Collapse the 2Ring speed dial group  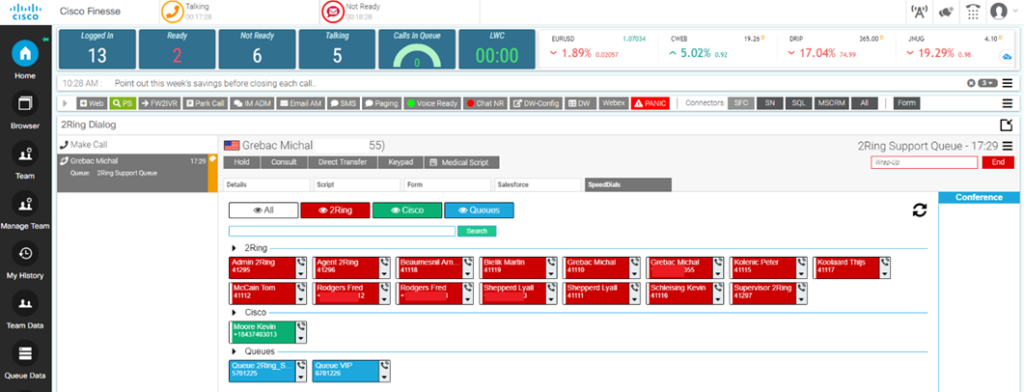[x=234, y=248]
